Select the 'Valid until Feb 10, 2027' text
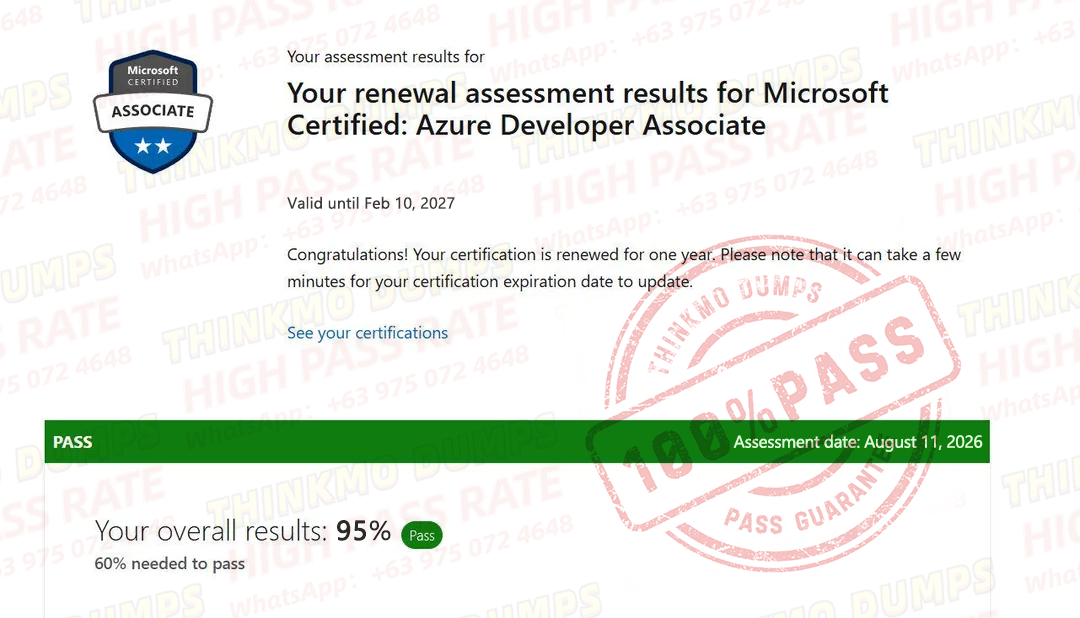The image size is (1080, 618). click(x=371, y=203)
